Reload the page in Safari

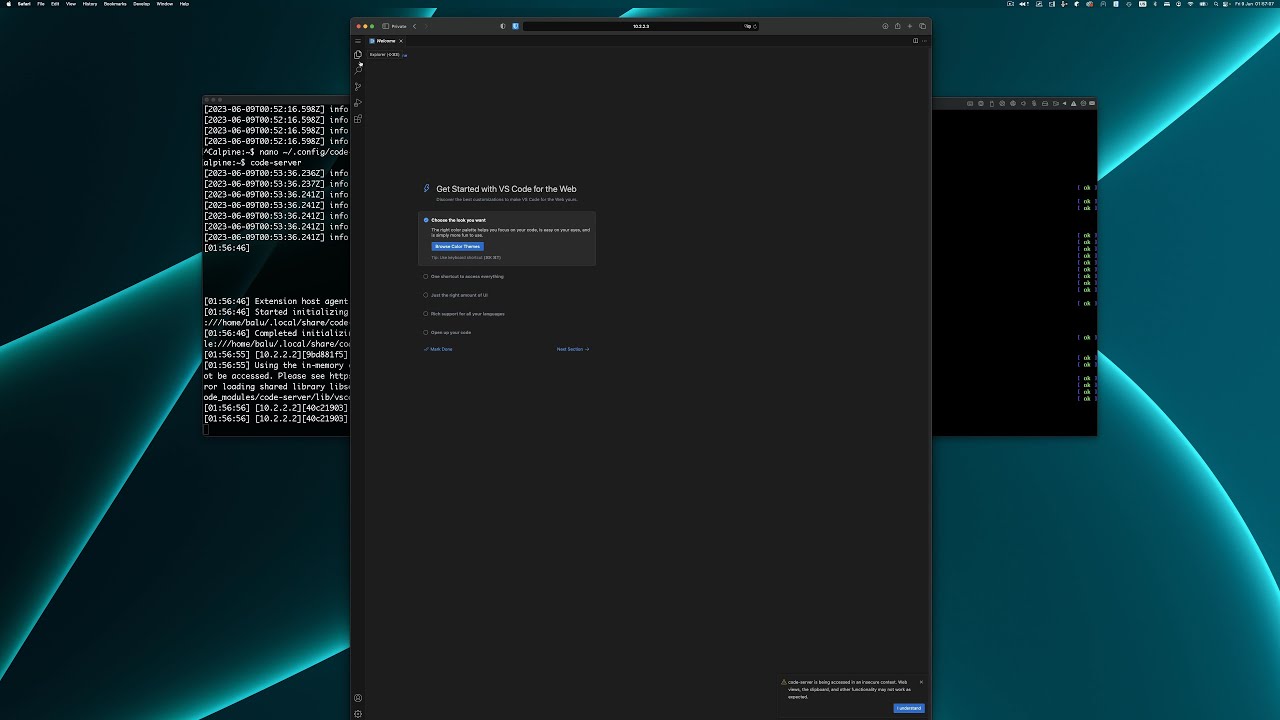click(755, 26)
